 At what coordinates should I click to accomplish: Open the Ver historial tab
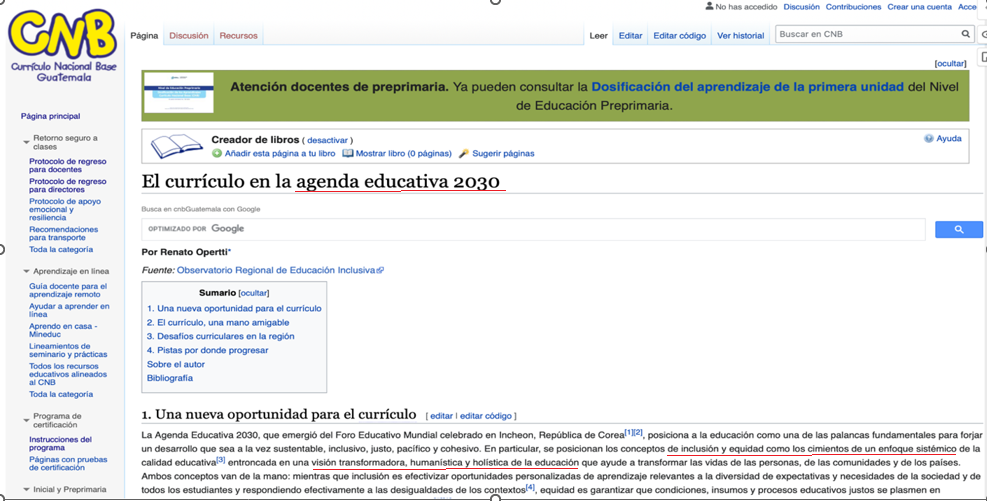[740, 36]
